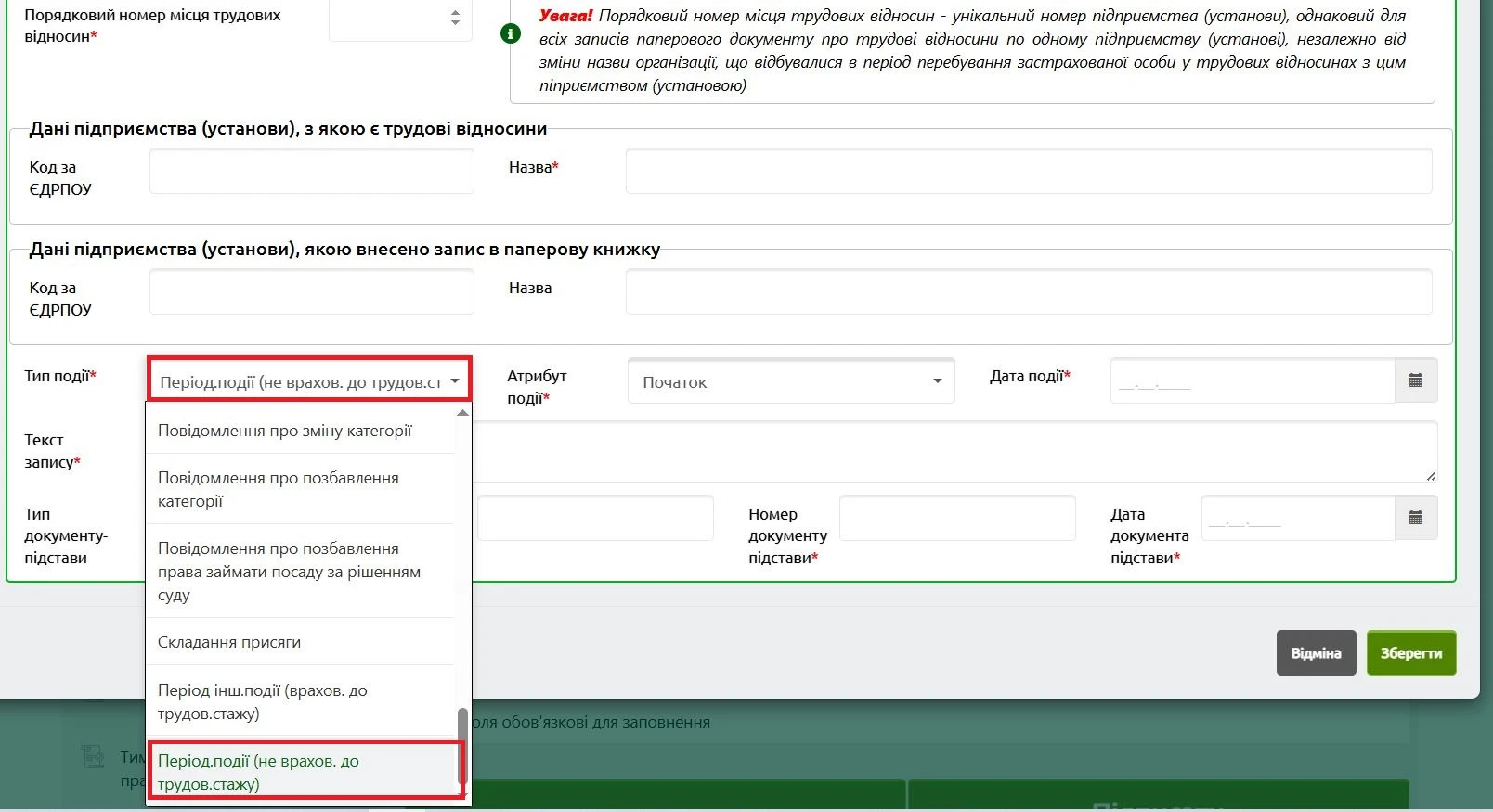Focus the Назва field of the employment enterprise
1493x812 pixels.
[1028, 172]
